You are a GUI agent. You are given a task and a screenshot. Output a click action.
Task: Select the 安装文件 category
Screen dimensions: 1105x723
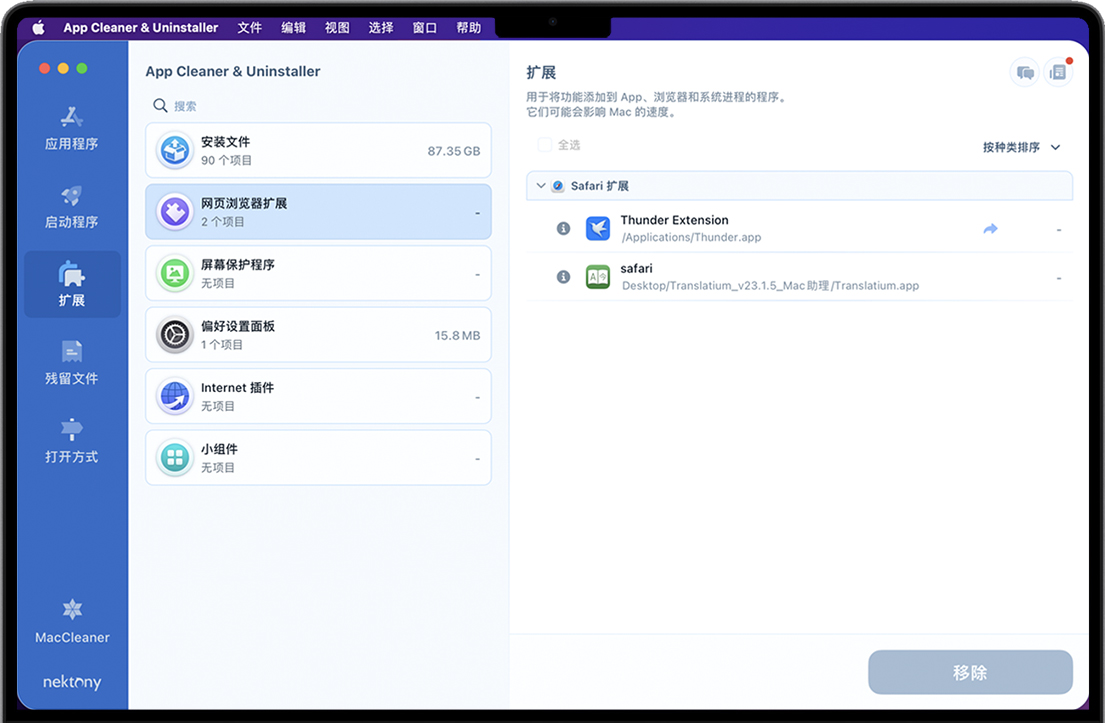coord(318,150)
